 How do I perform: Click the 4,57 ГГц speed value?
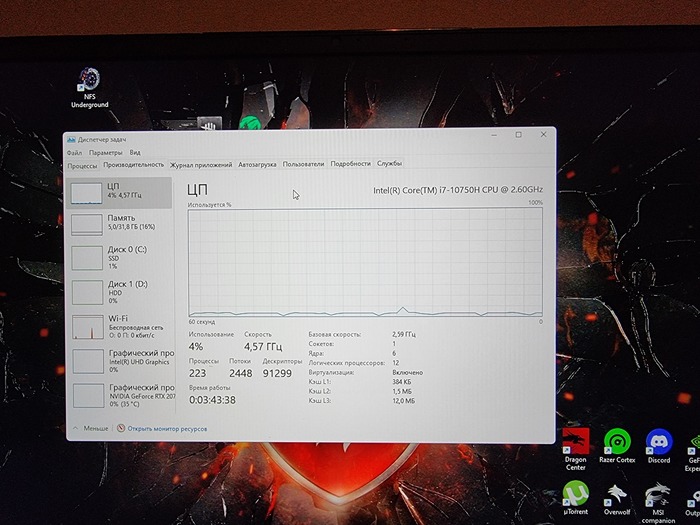[263, 346]
